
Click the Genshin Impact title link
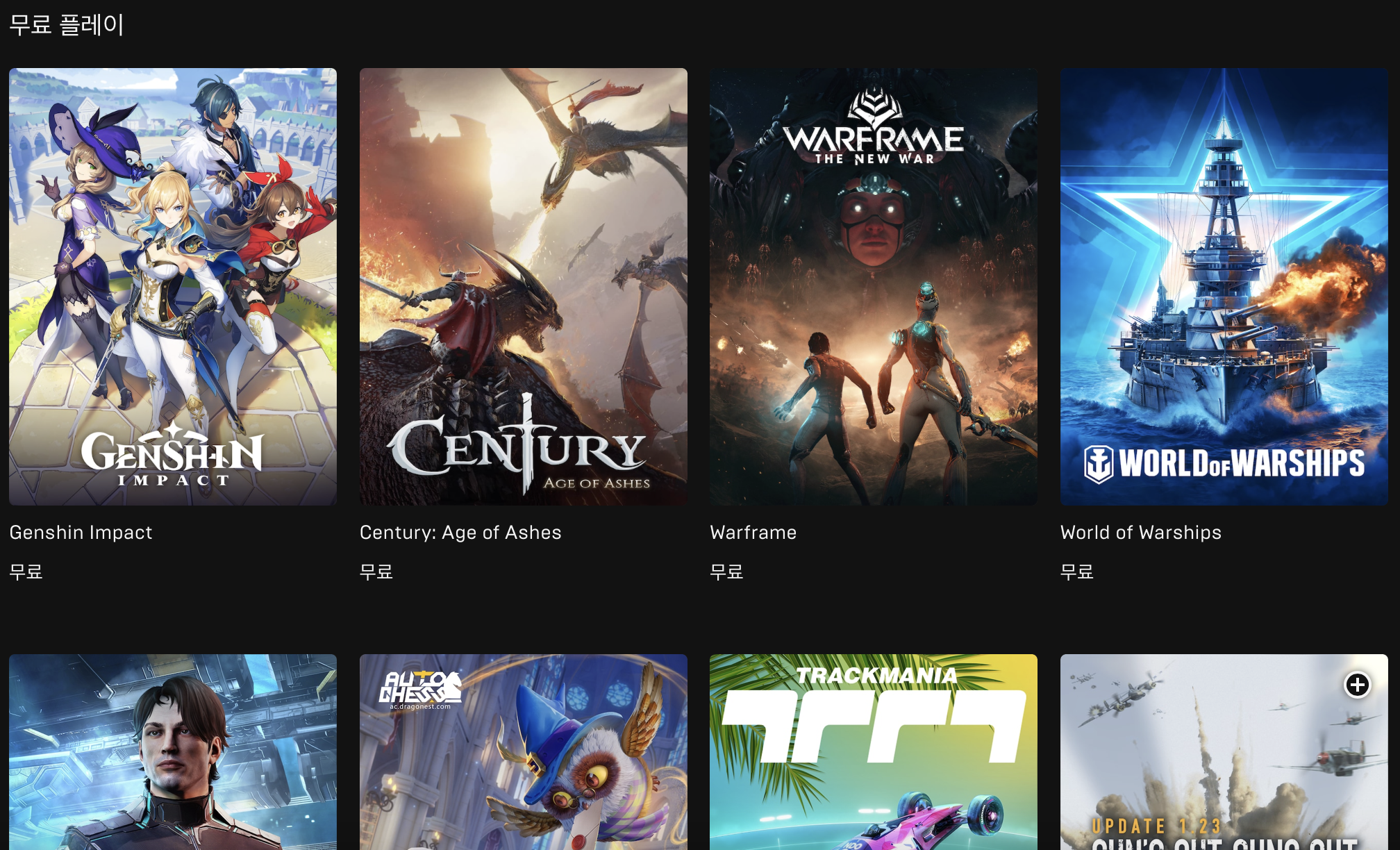81,533
